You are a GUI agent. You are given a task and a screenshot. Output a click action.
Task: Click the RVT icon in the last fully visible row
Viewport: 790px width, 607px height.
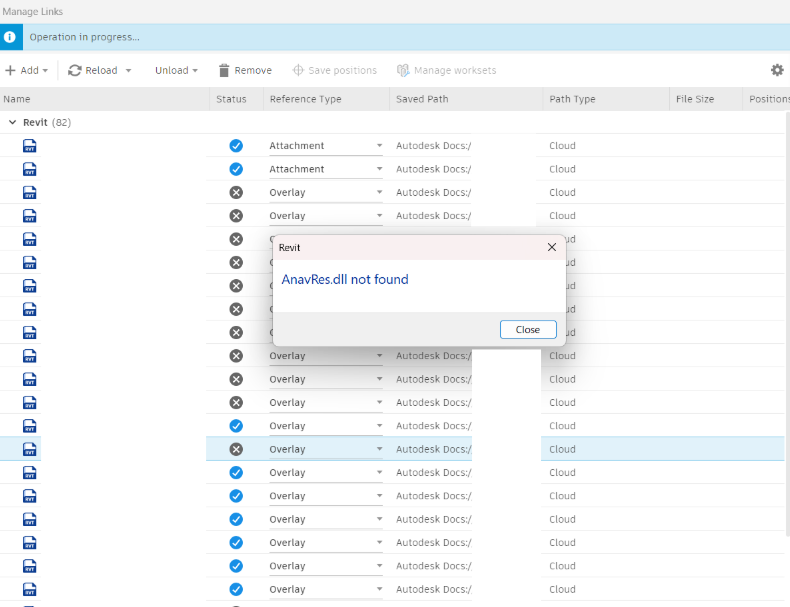(x=30, y=589)
